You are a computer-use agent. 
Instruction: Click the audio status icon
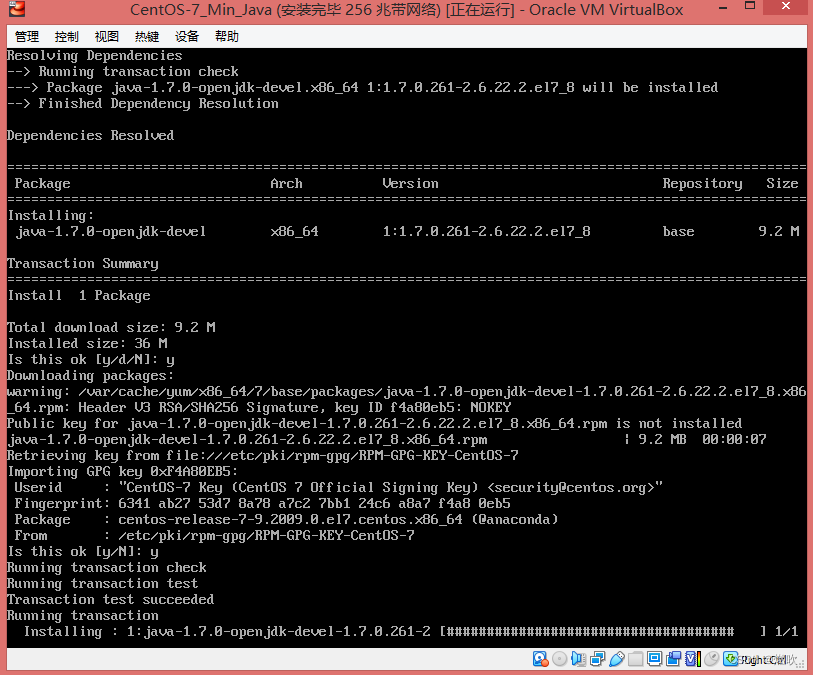(x=579, y=659)
